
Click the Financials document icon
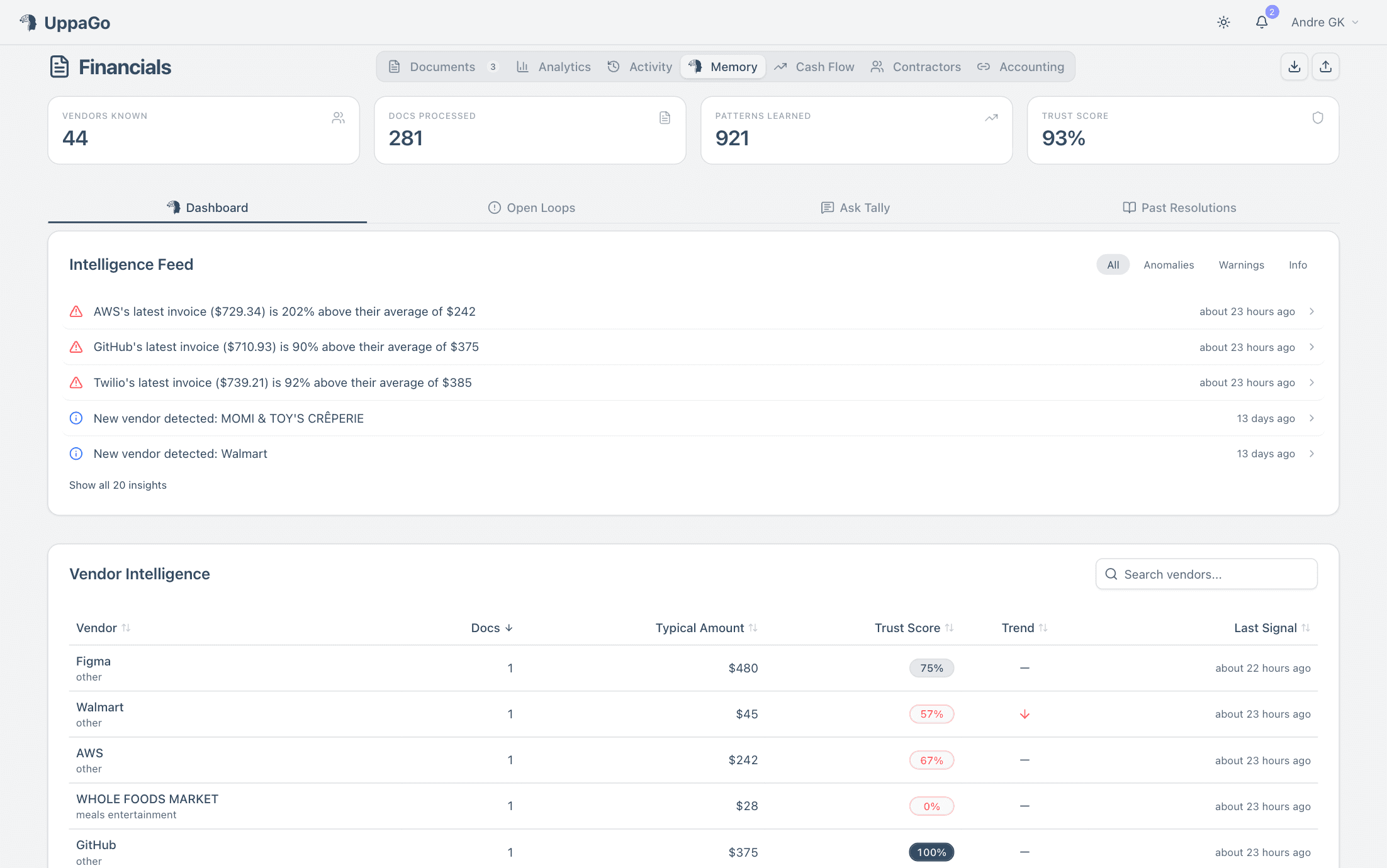[59, 67]
